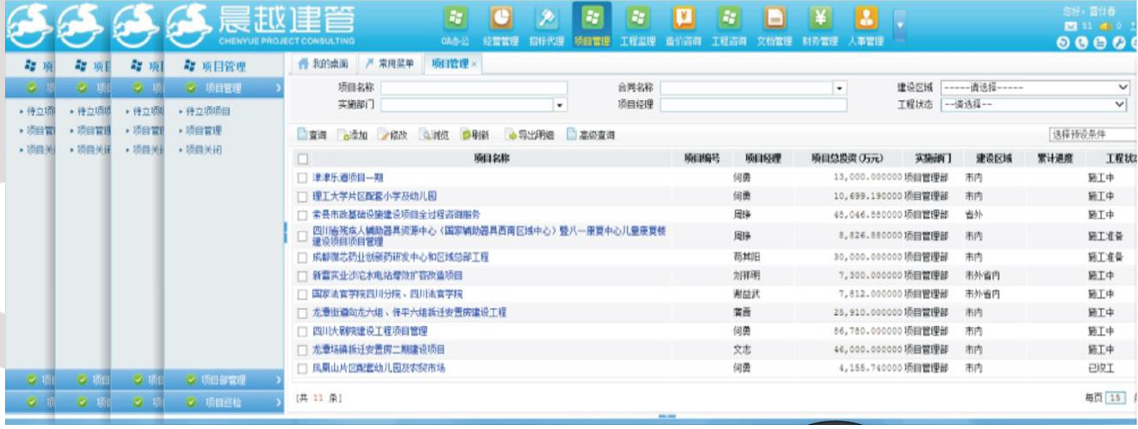Open the 人事管理 module icon
Viewport: 1138px width, 429px height.
pyautogui.click(x=865, y=19)
